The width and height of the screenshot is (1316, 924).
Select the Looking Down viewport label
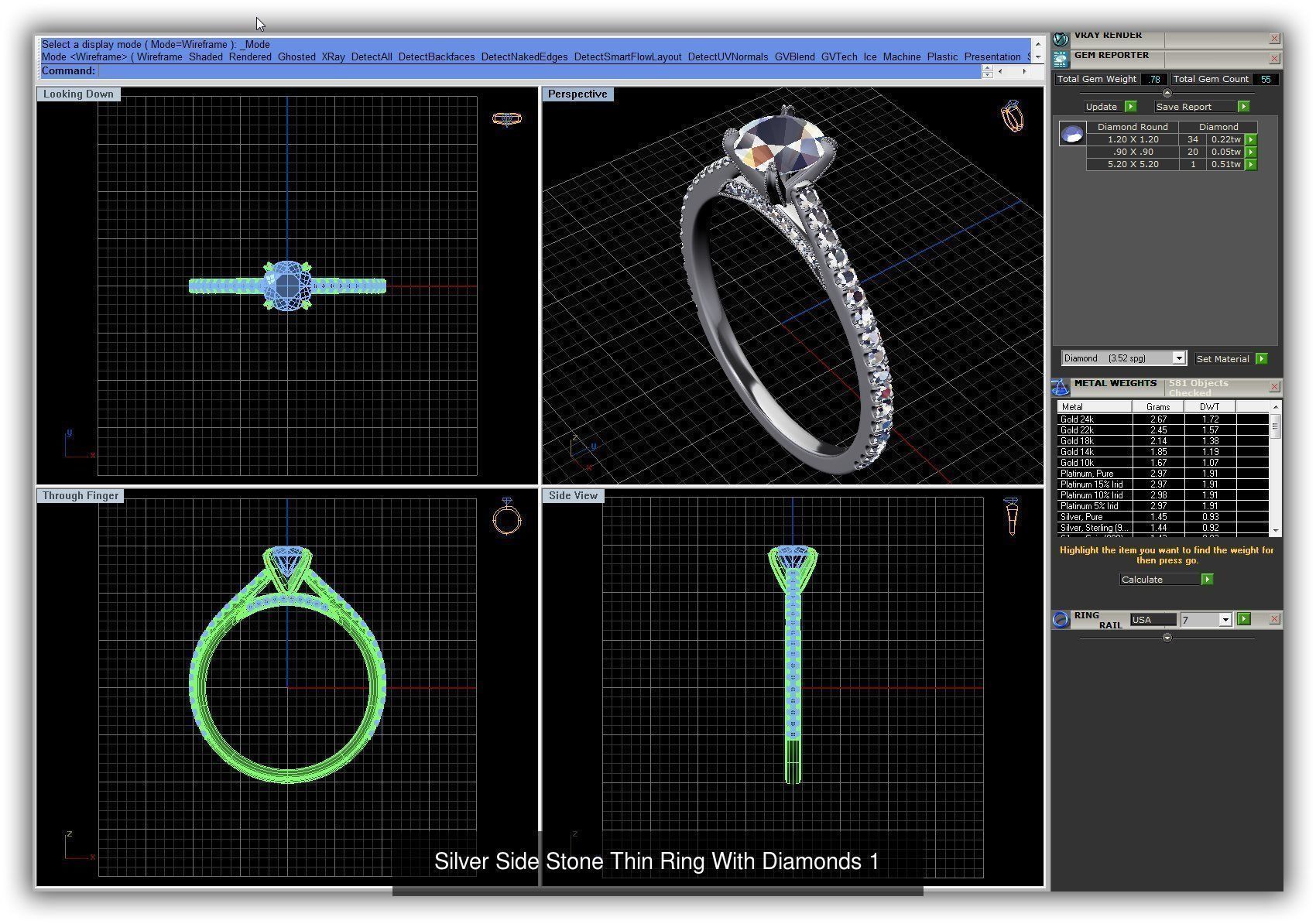click(x=78, y=94)
